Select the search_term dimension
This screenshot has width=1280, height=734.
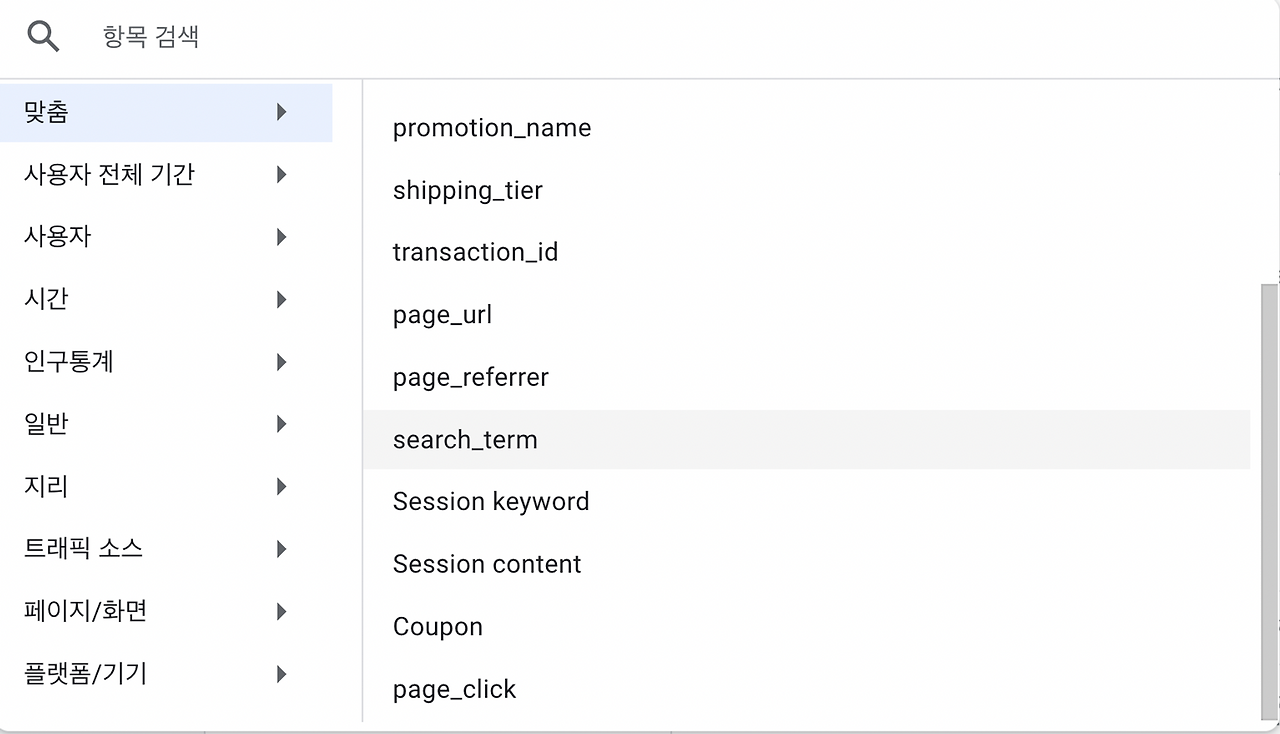[465, 439]
